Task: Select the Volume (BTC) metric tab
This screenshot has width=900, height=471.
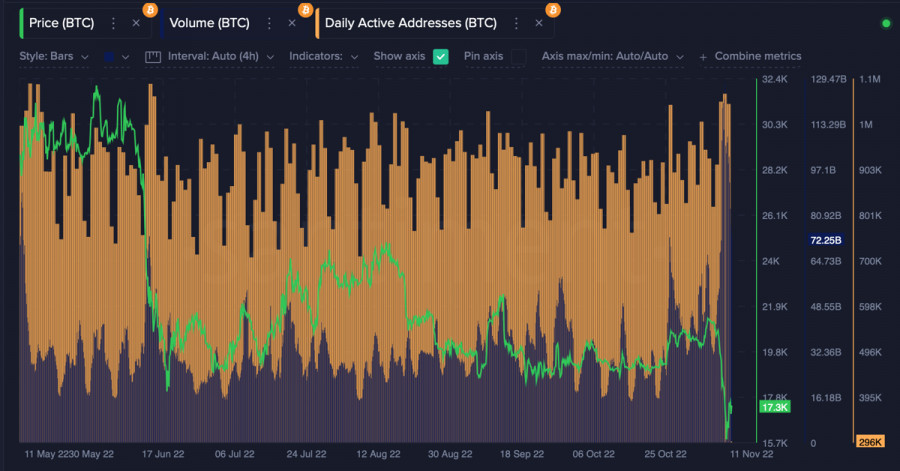Action: [209, 23]
